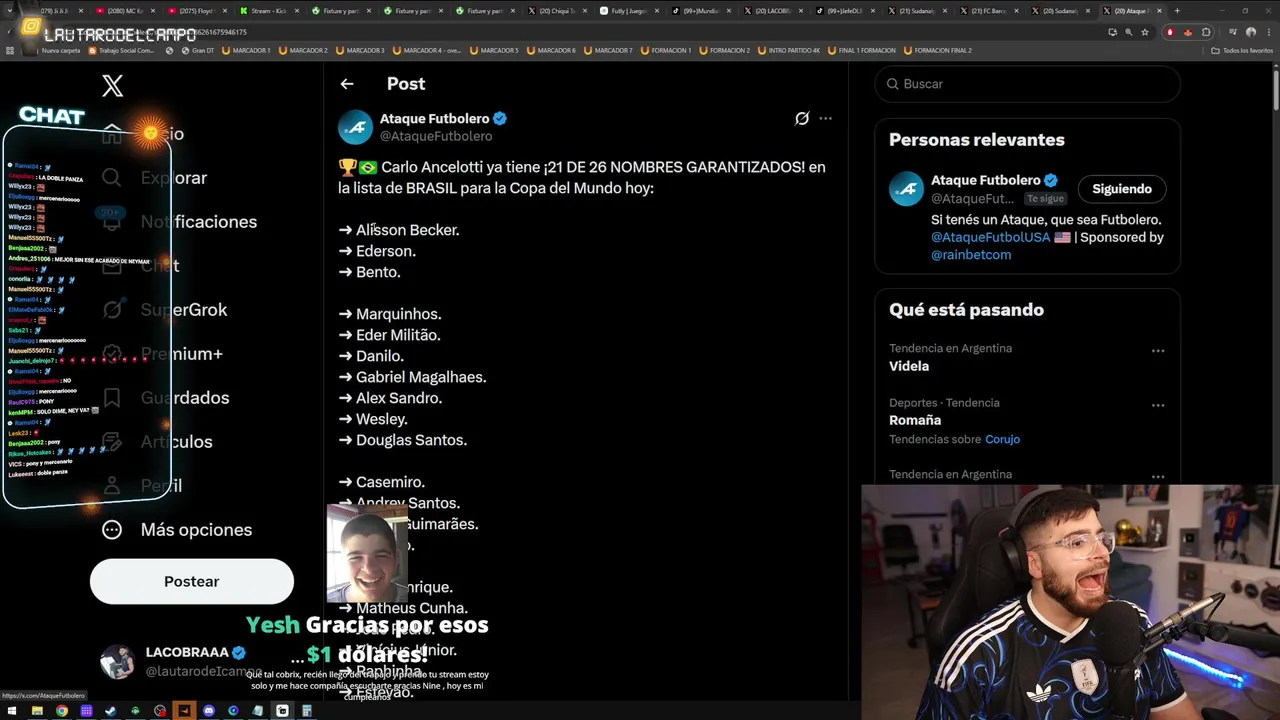Switch to the (21) FC Barc tab
This screenshot has height=720, width=1280.
coord(987,10)
